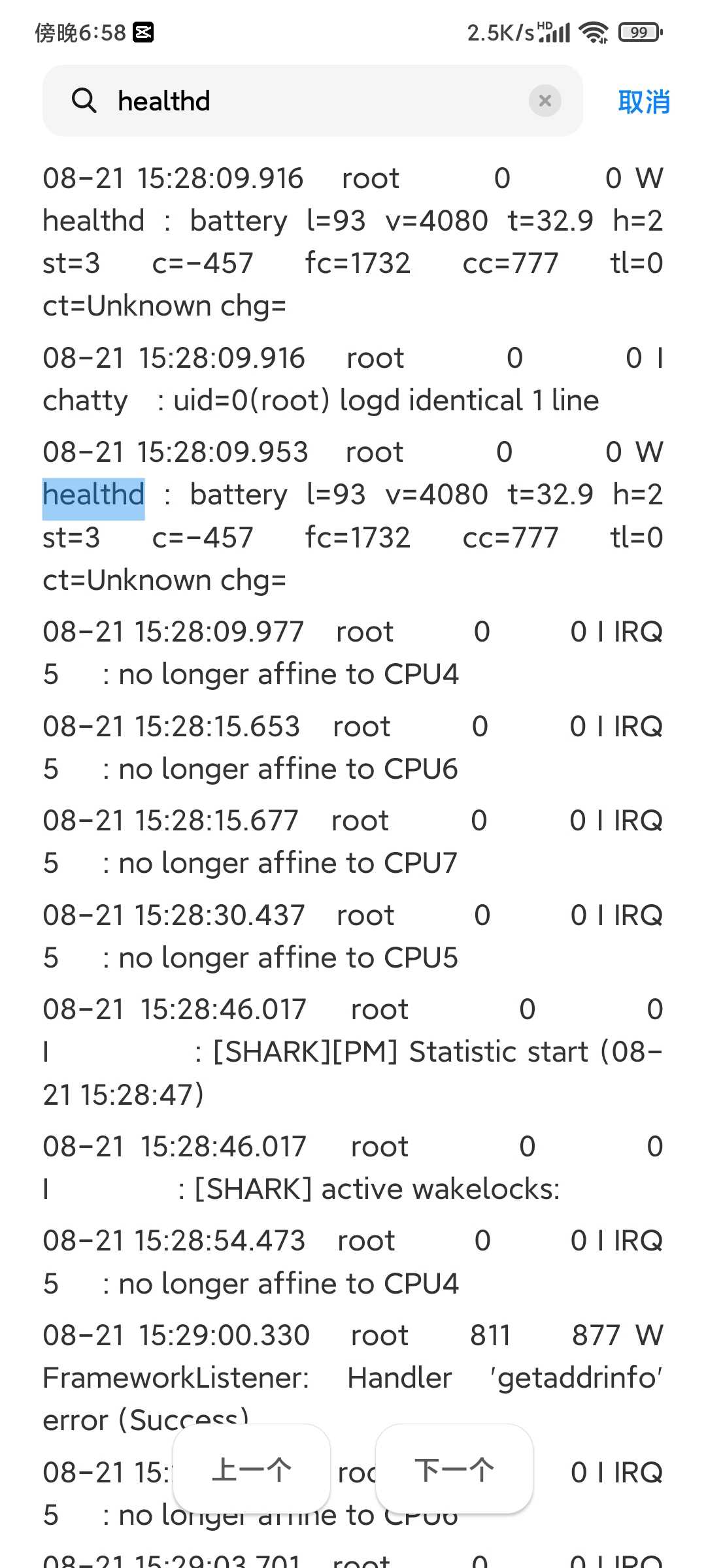Select the chatty logd identical line entry
This screenshot has width=706, height=1568.
[353, 379]
